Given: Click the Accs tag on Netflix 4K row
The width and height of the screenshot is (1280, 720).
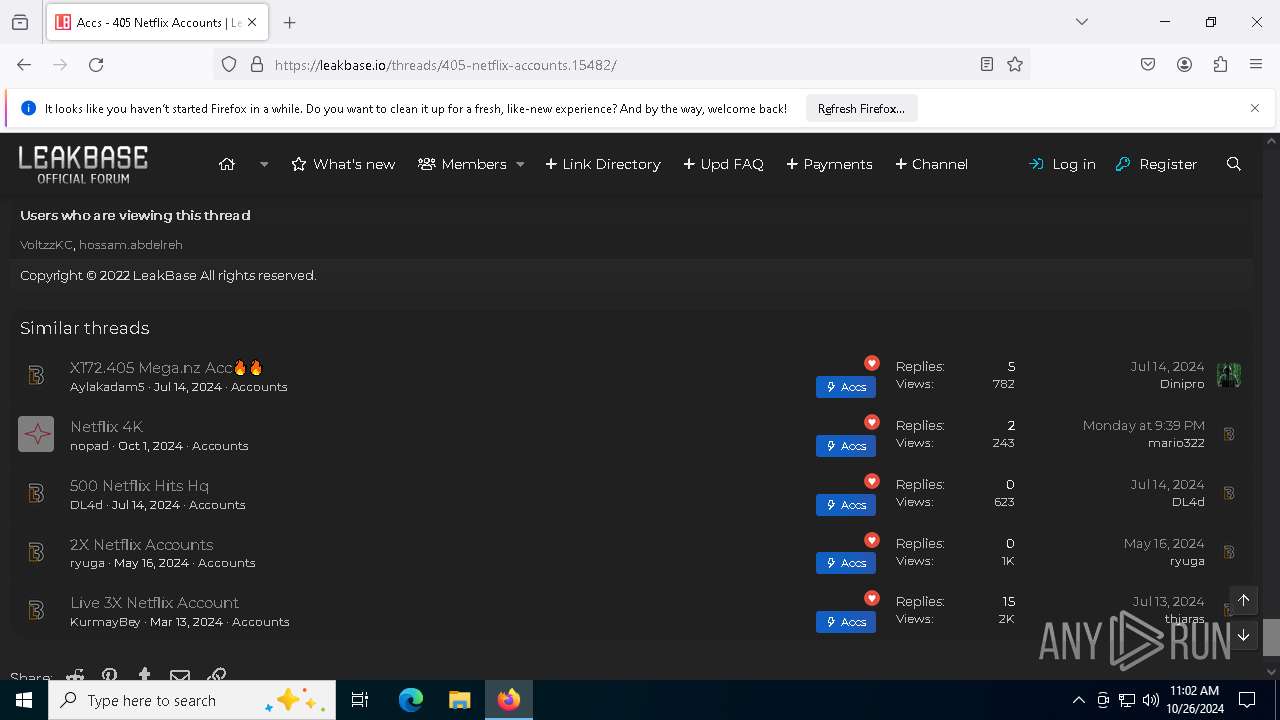Looking at the screenshot, I should 846,445.
